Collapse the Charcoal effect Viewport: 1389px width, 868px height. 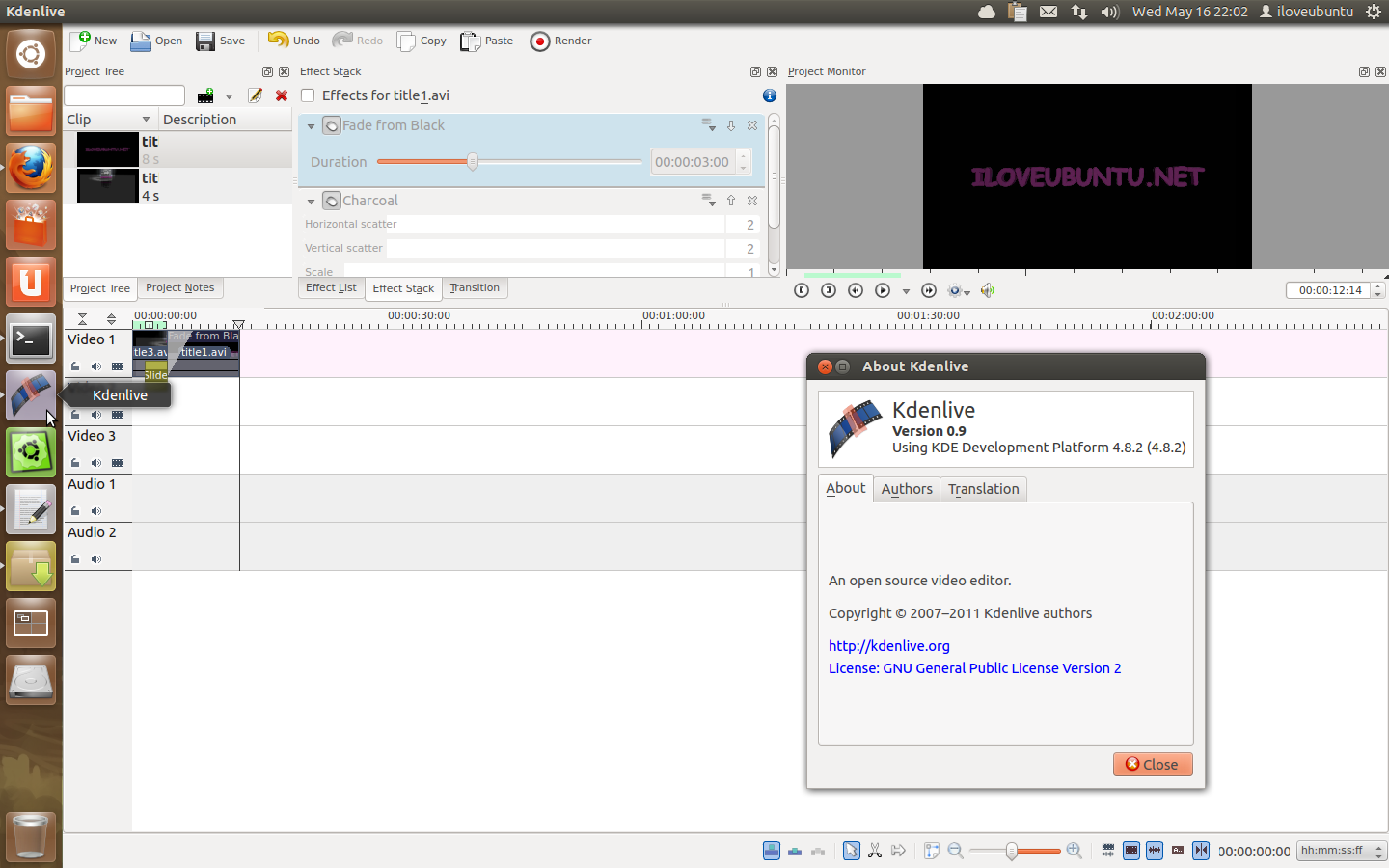(x=311, y=202)
